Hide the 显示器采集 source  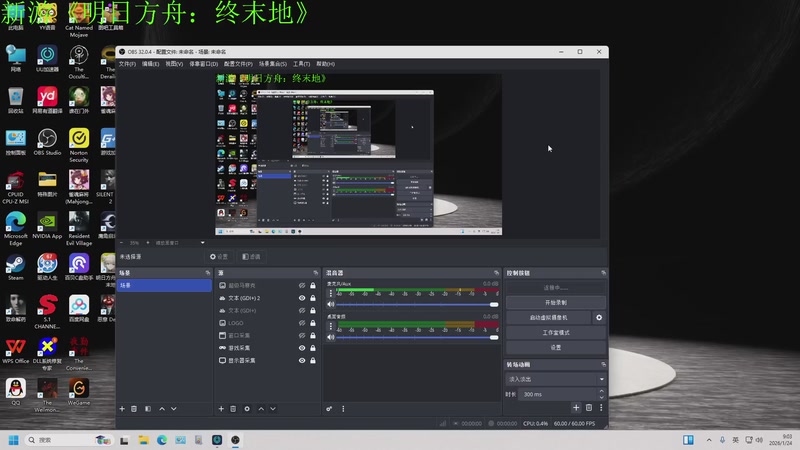[302, 360]
